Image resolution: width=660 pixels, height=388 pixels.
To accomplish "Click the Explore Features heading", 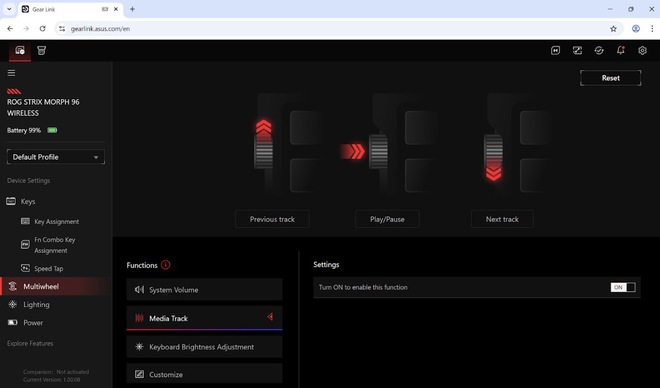I will (30, 343).
